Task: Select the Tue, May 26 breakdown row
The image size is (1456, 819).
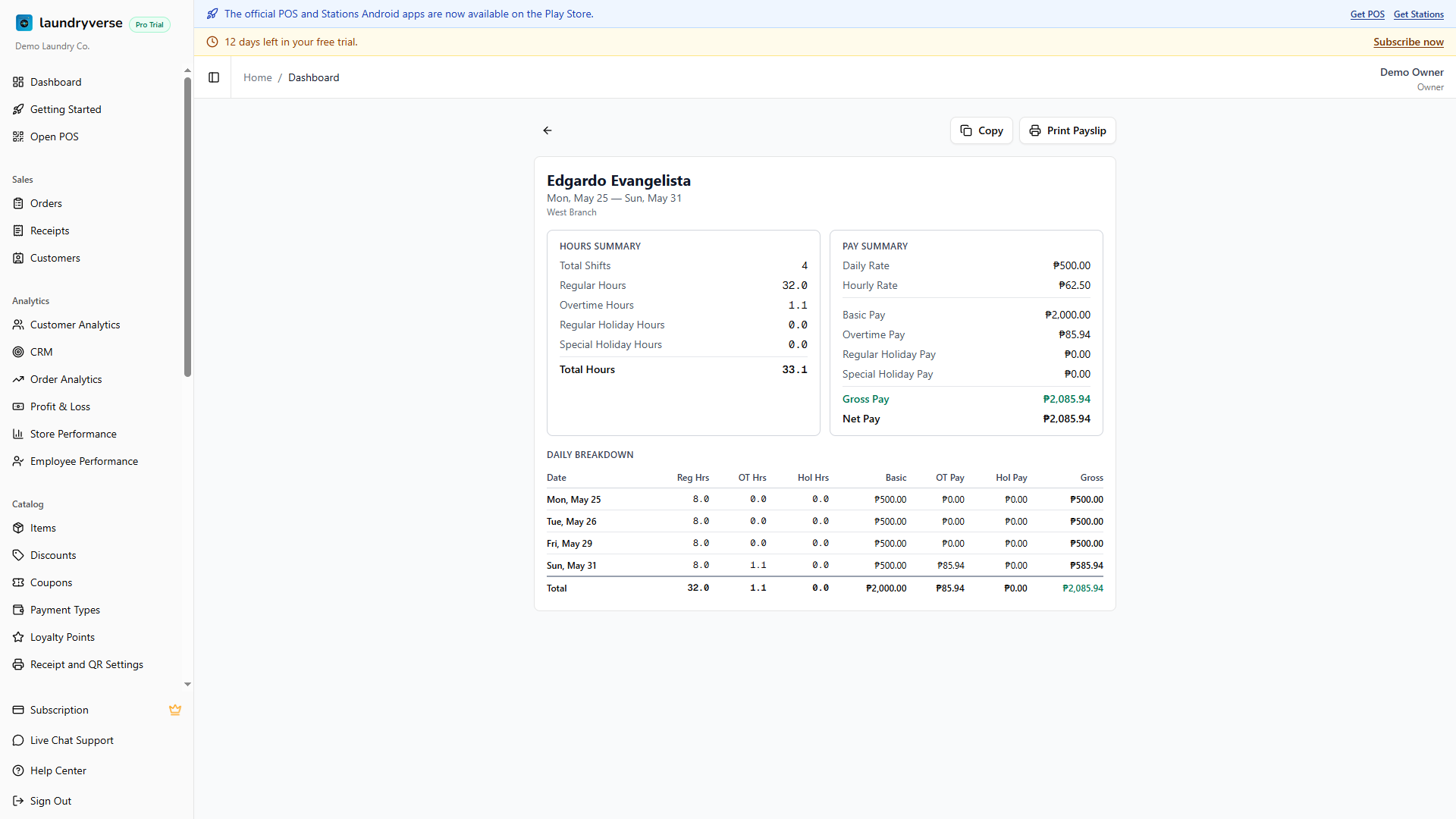Action: (824, 522)
